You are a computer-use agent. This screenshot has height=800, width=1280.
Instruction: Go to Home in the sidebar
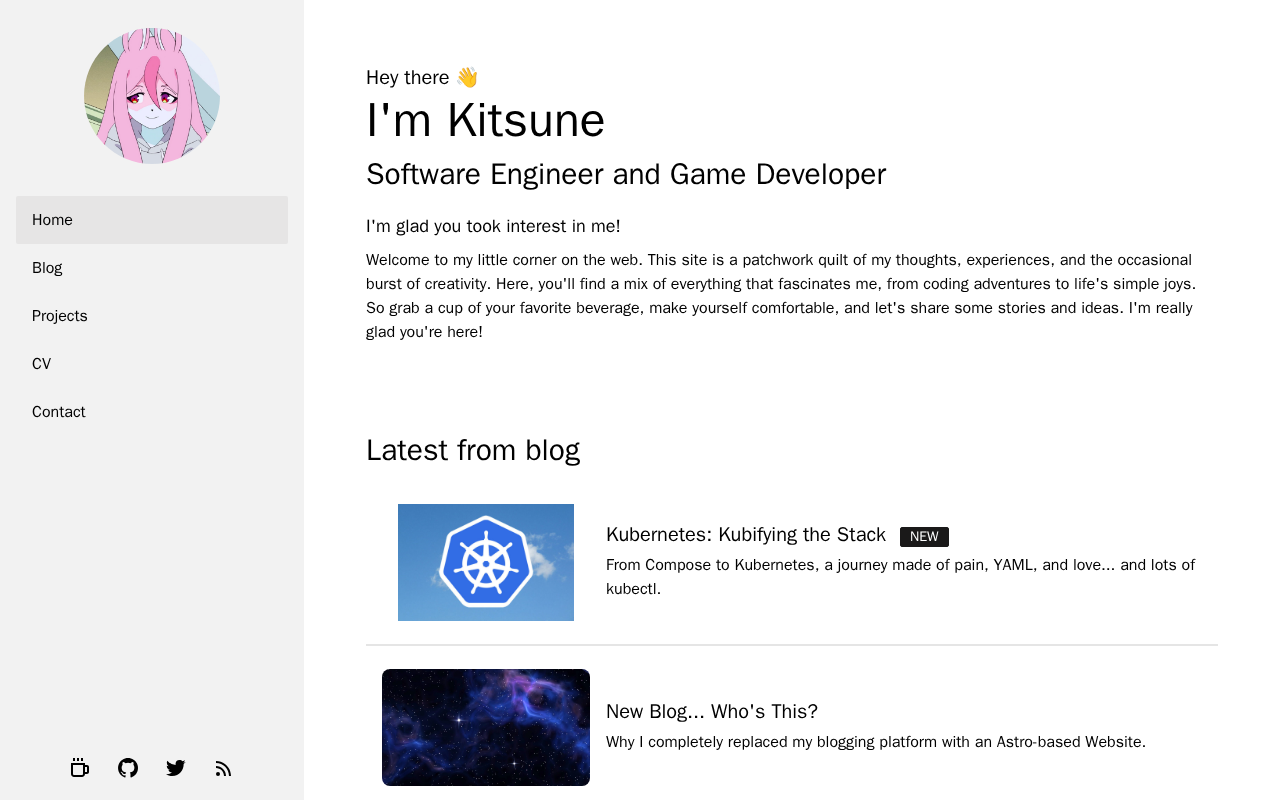click(152, 220)
